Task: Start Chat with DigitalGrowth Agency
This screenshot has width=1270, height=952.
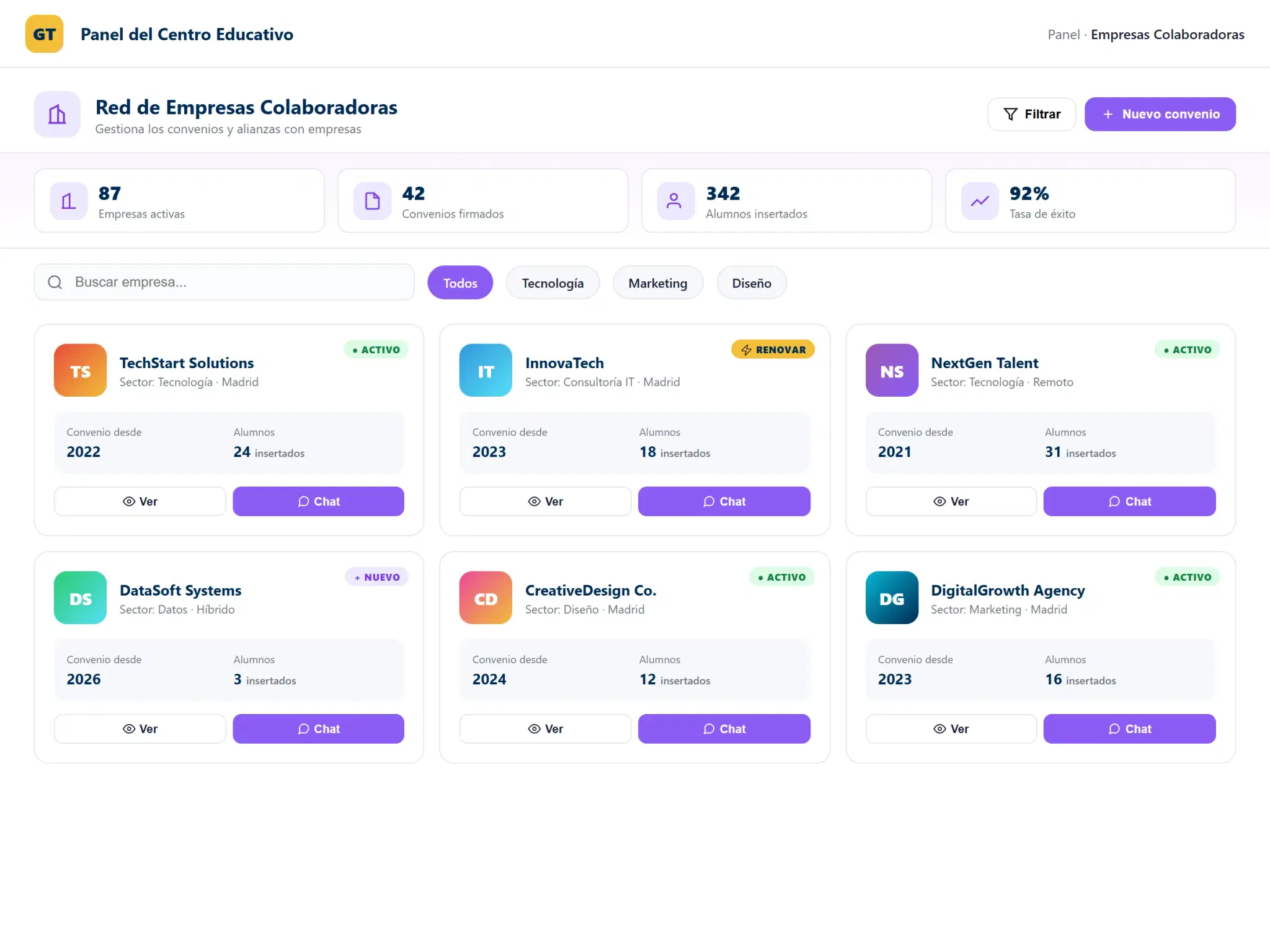Action: point(1129,729)
